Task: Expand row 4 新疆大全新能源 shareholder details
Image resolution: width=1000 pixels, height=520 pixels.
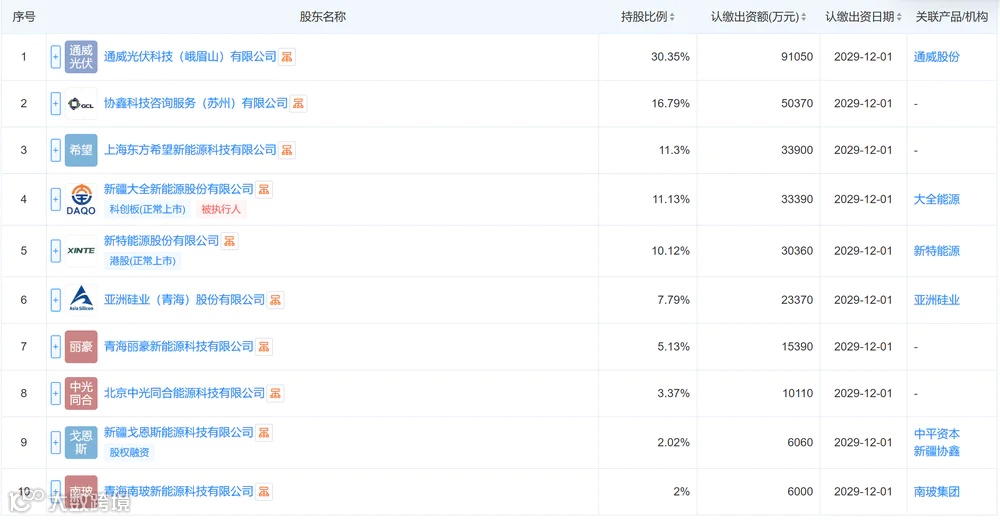Action: click(55, 199)
